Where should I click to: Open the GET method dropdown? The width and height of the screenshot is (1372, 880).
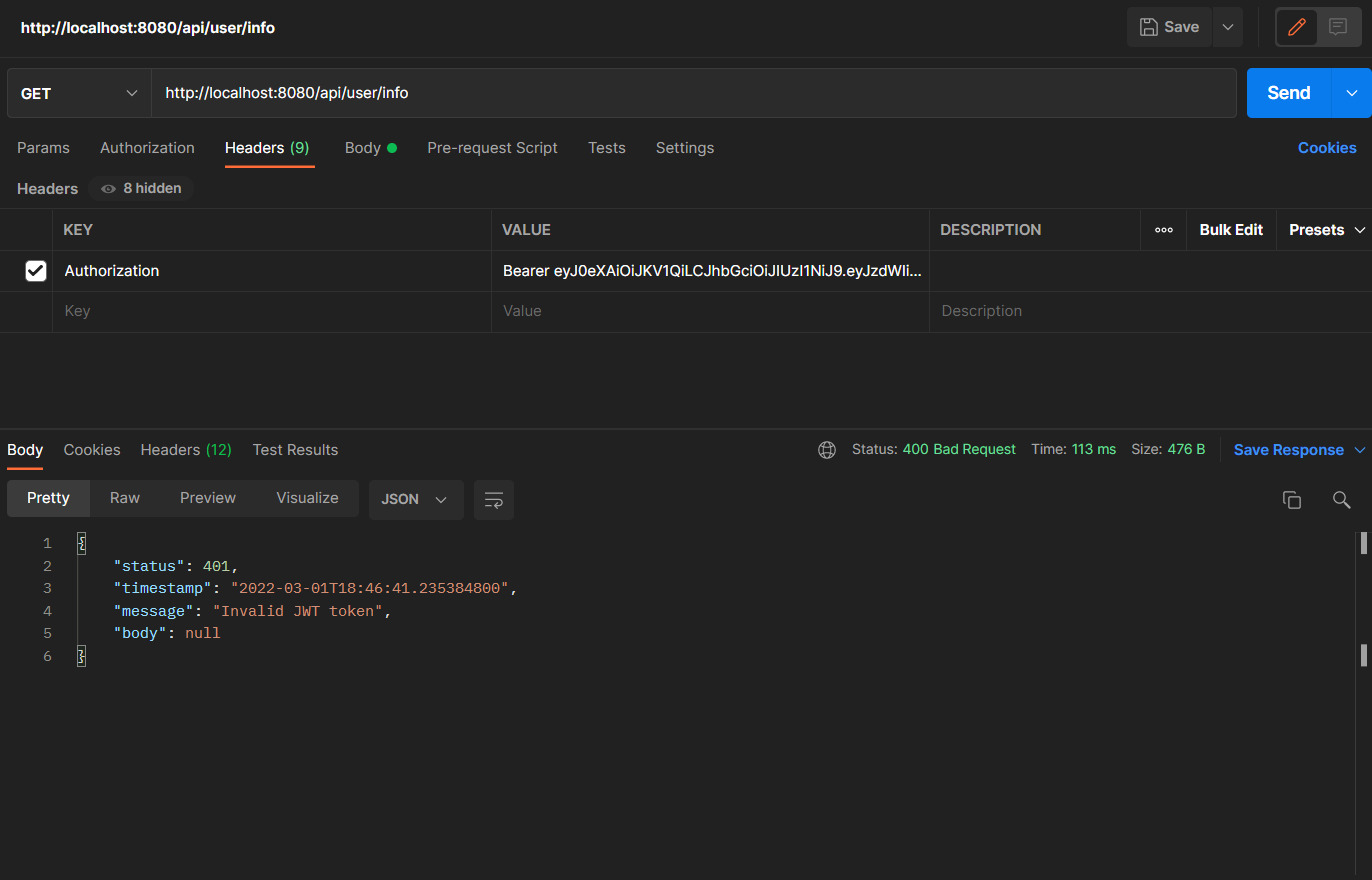79,93
